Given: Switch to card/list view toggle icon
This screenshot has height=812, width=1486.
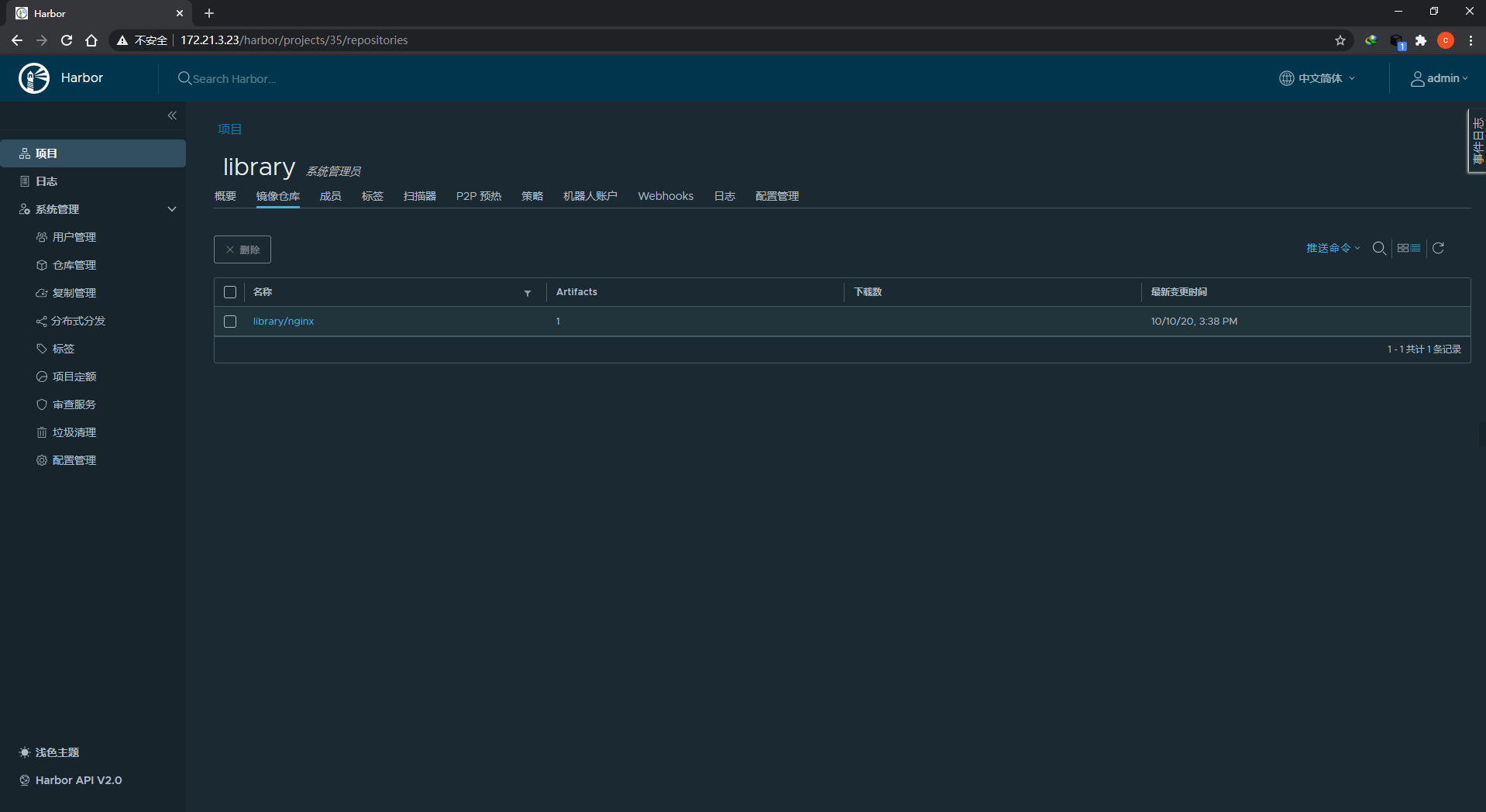Looking at the screenshot, I should click(x=1409, y=248).
